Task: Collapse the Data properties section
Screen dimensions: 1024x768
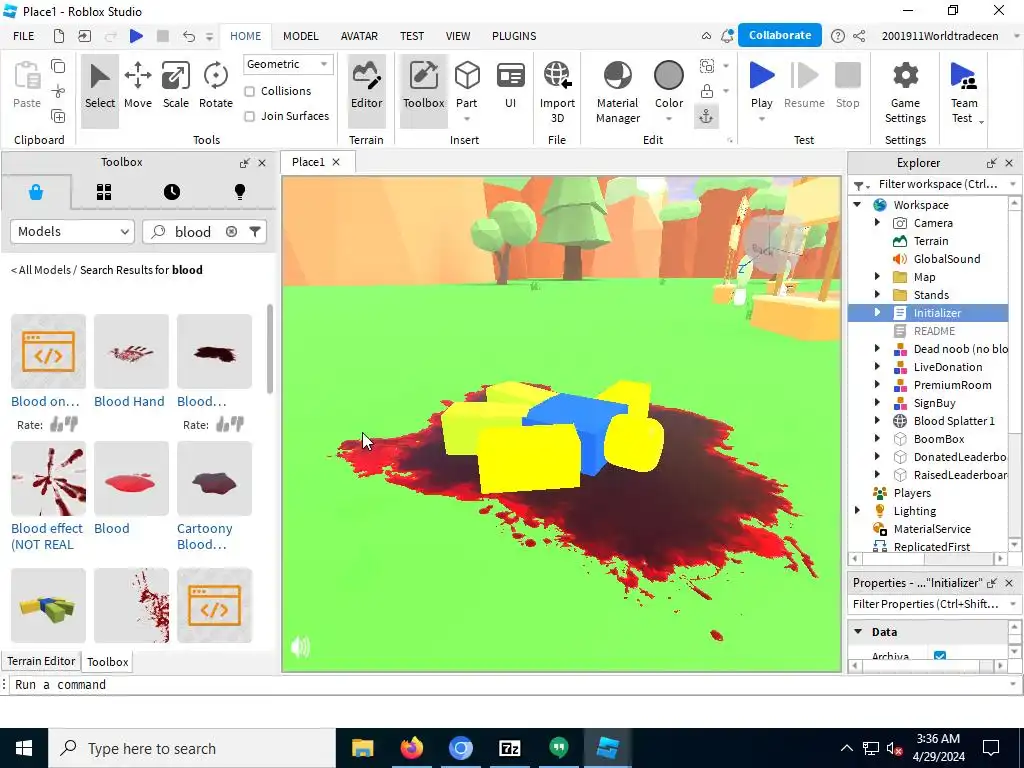Action: click(858, 632)
